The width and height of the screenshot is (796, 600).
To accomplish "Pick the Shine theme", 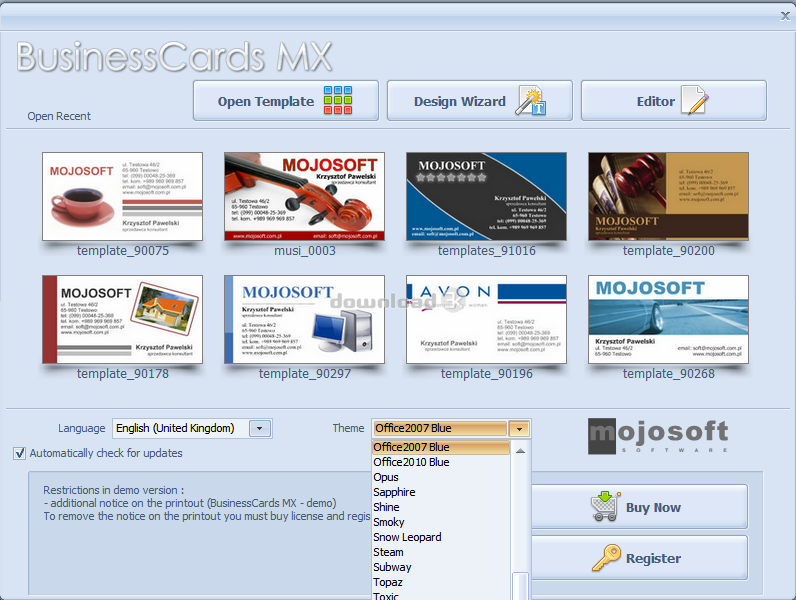I will 441,507.
